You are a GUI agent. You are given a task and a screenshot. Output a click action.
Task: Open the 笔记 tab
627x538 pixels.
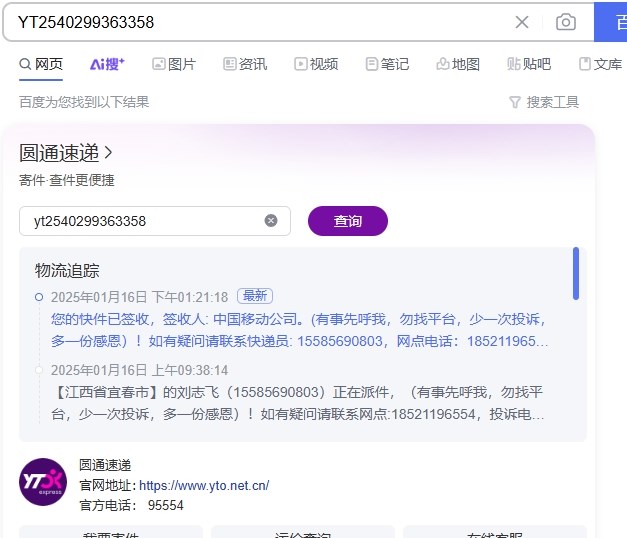coord(387,64)
